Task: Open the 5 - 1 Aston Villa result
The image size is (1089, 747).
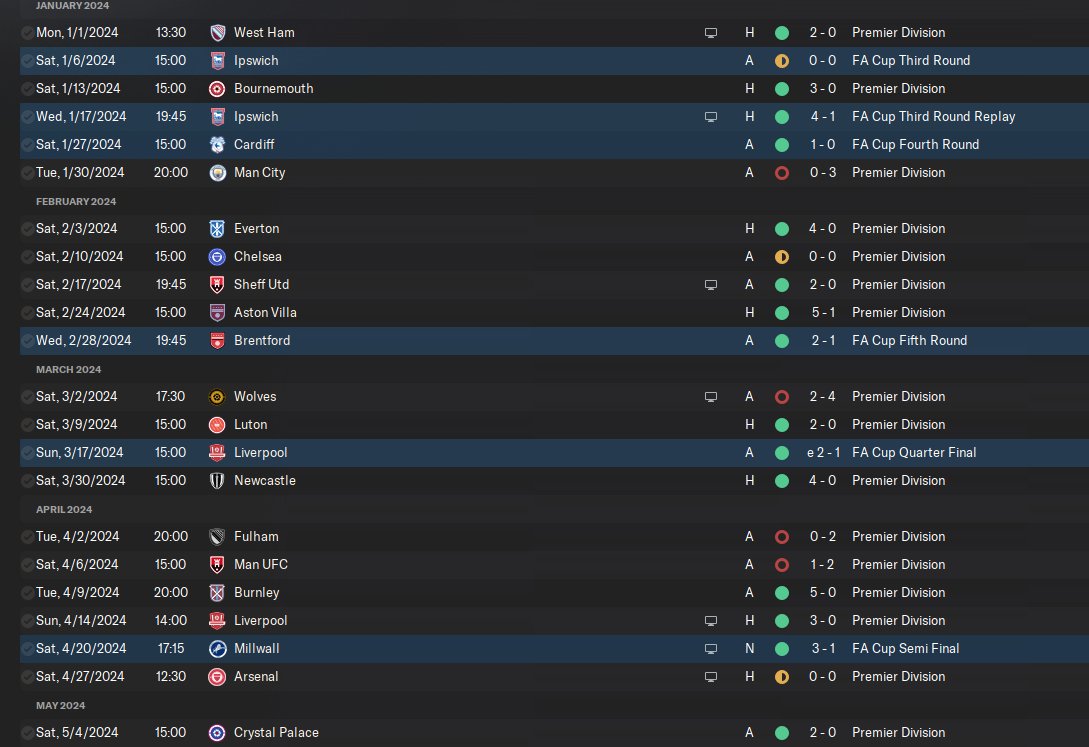Action: pyautogui.click(x=823, y=313)
